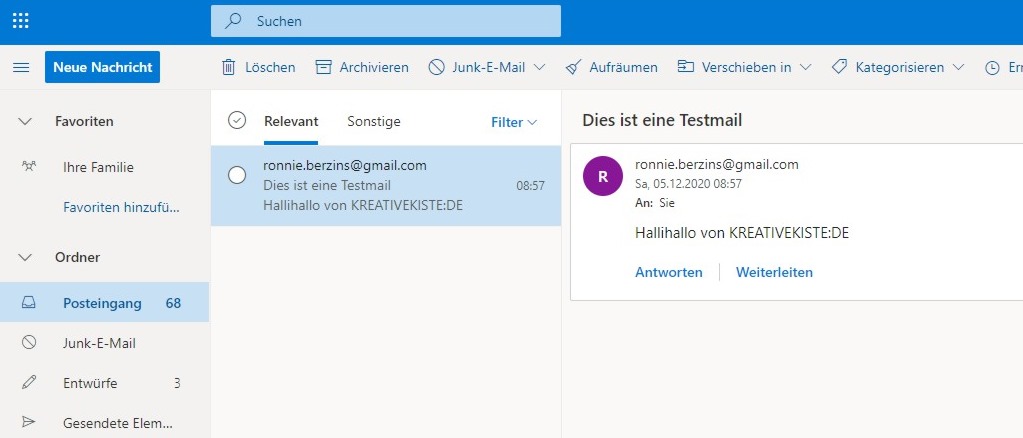Click the Entwürfe pencil icon
1023x438 pixels.
pyautogui.click(x=29, y=383)
